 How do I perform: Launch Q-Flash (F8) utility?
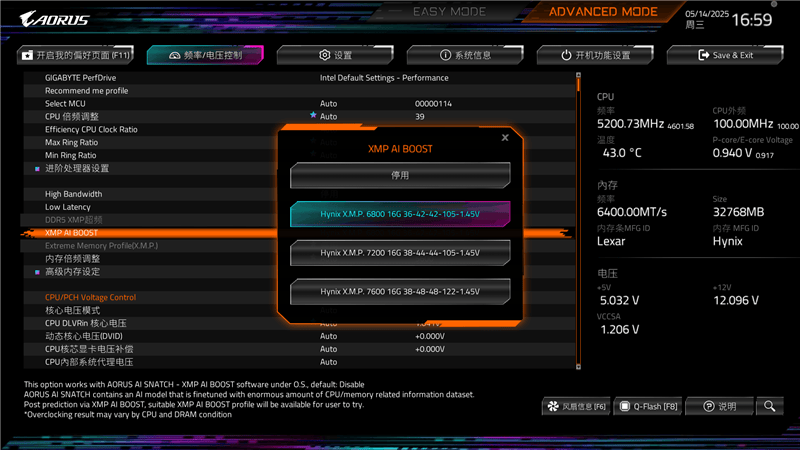(x=648, y=406)
